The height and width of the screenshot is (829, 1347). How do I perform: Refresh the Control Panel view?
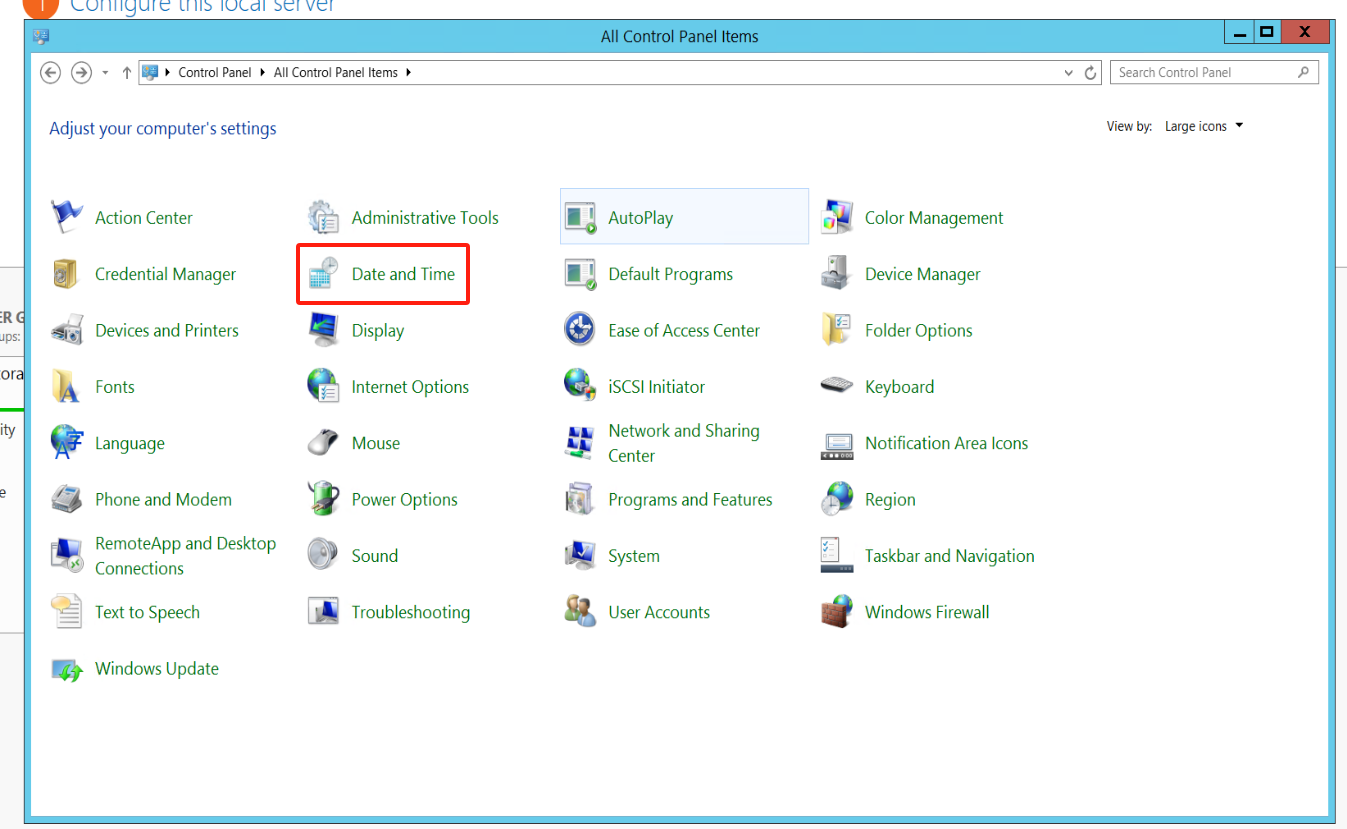point(1091,73)
